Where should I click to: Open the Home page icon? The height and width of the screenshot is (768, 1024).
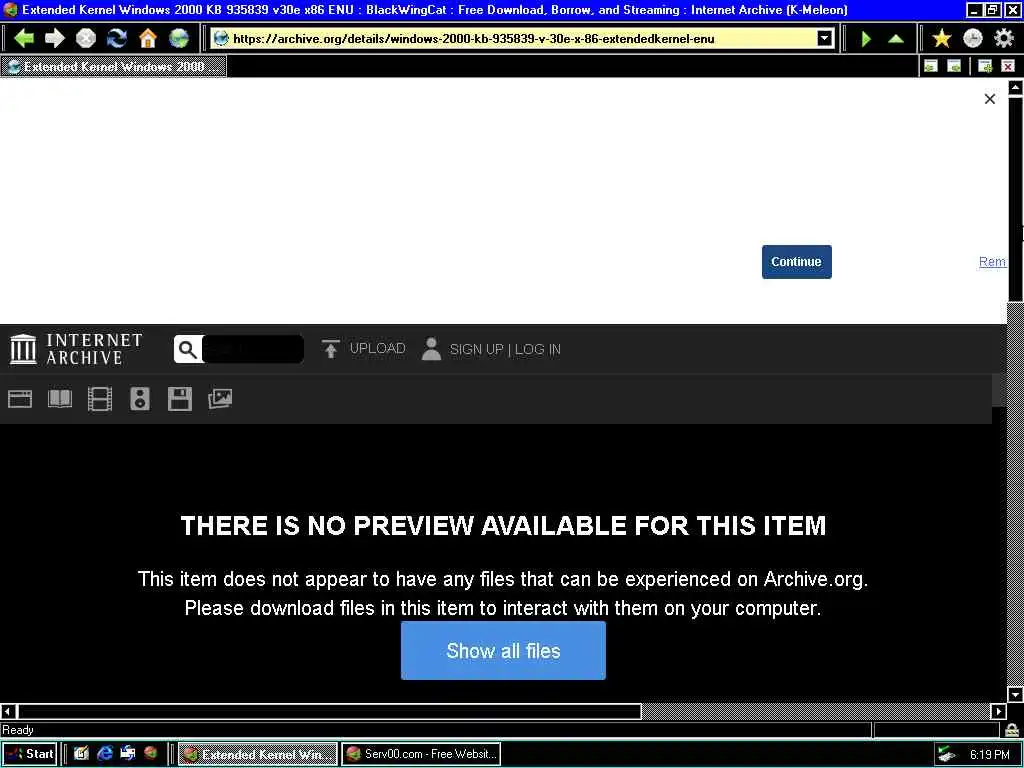coord(148,39)
